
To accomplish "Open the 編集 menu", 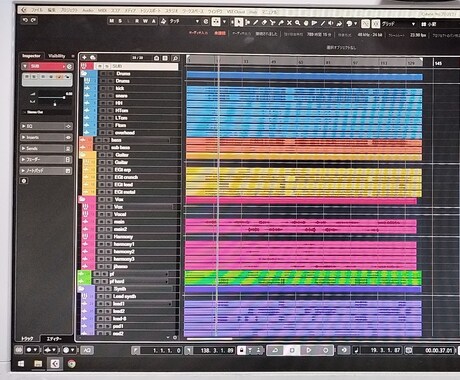I will pos(51,10).
